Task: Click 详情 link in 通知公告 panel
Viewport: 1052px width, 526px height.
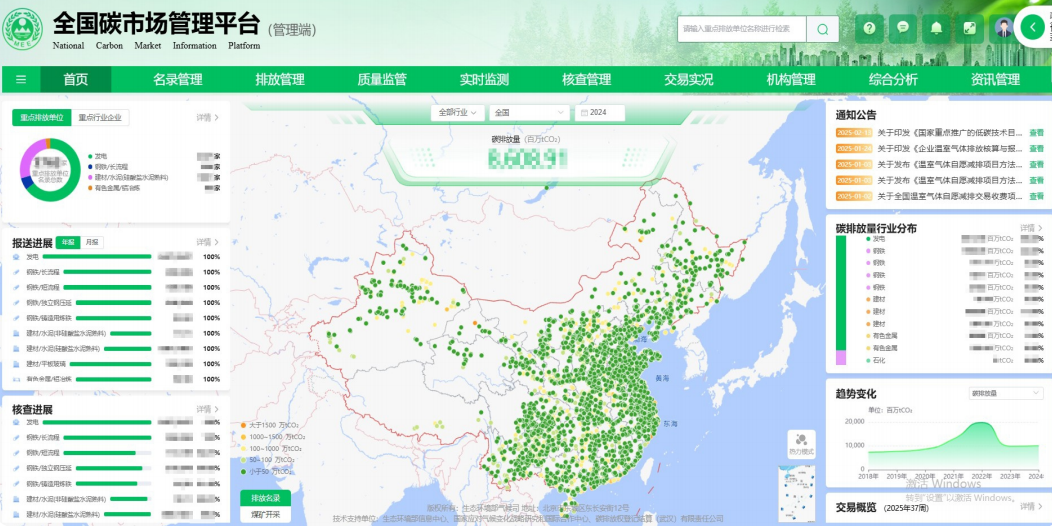Action: click(1031, 115)
